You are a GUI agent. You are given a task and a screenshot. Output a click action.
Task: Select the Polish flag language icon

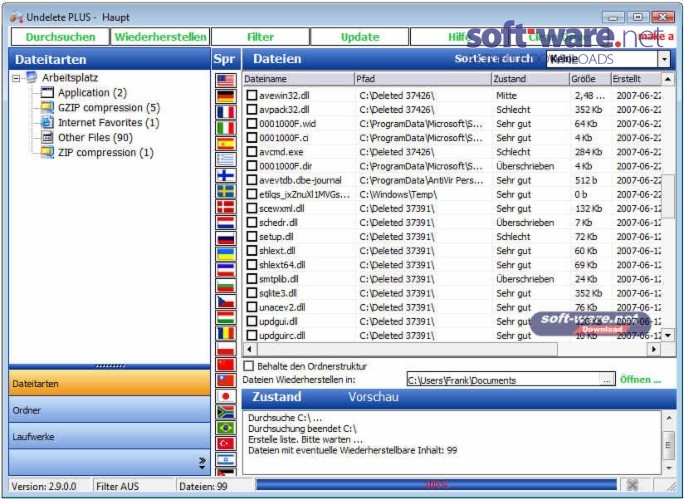[226, 349]
